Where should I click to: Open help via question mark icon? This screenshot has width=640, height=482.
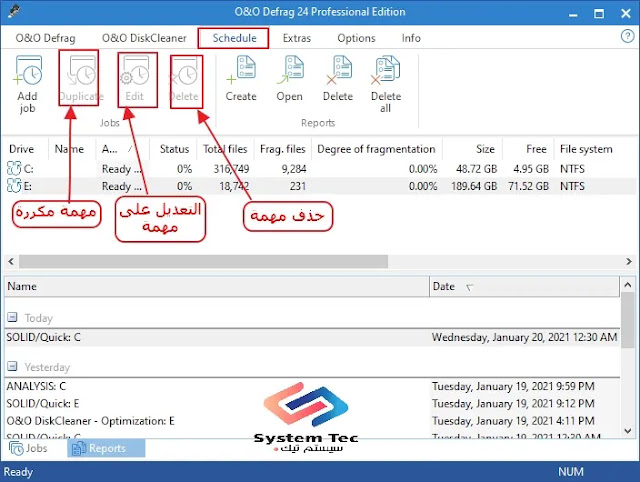(627, 36)
